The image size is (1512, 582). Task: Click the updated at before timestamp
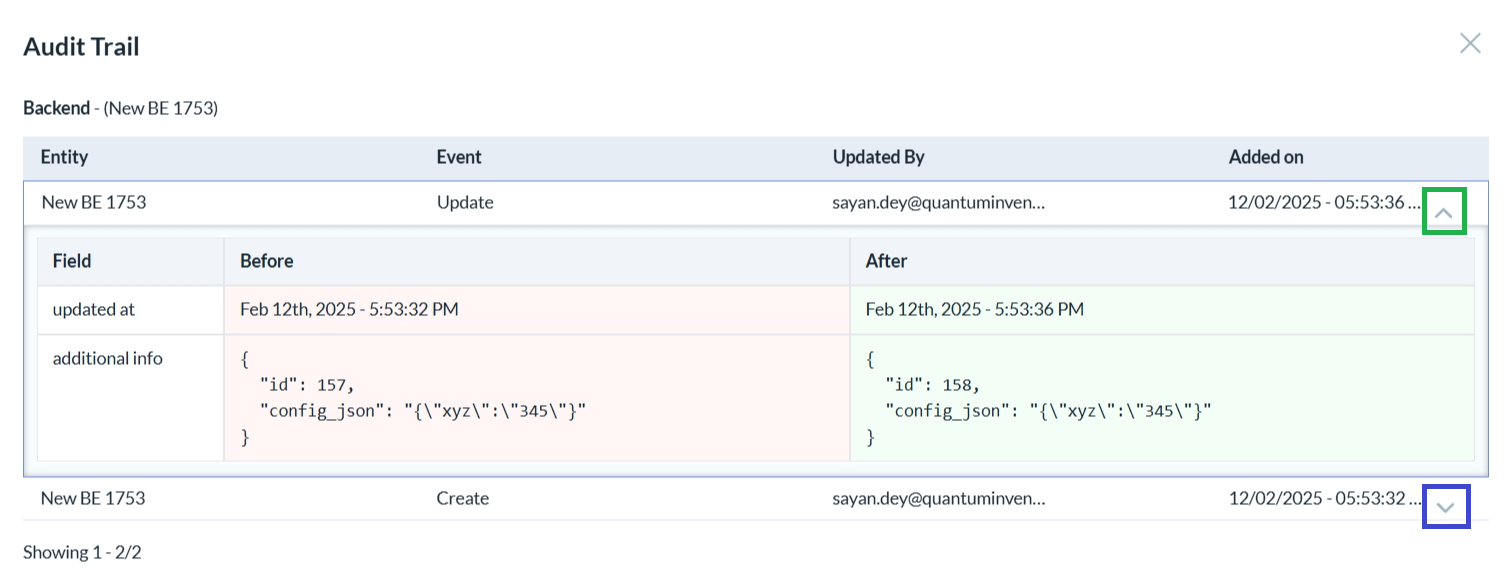pos(348,309)
